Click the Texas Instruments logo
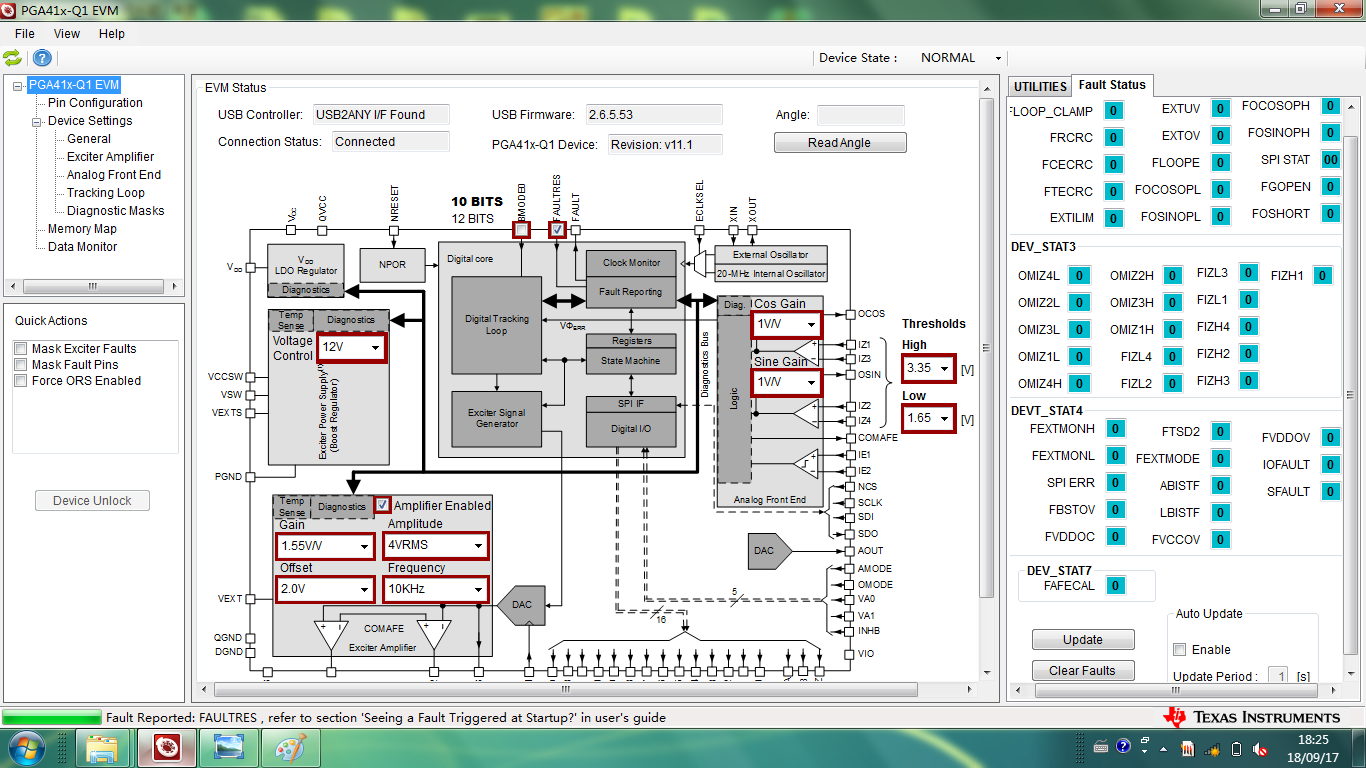Screen dimensions: 1366x768 1250,717
